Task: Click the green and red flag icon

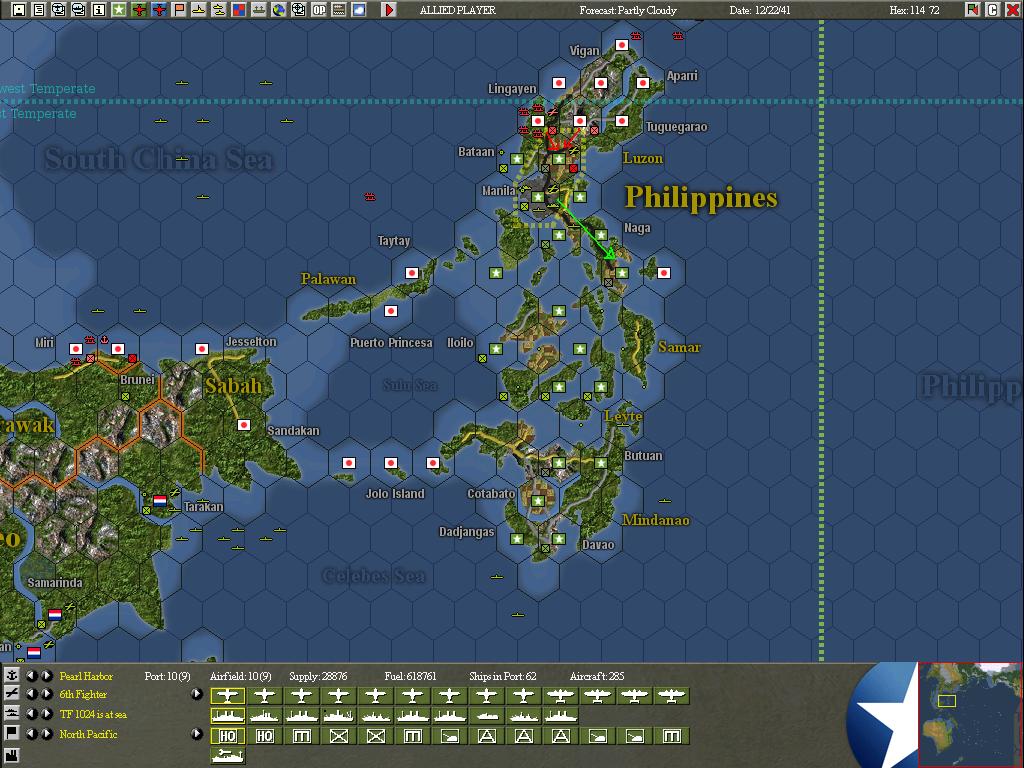Action: (x=972, y=10)
